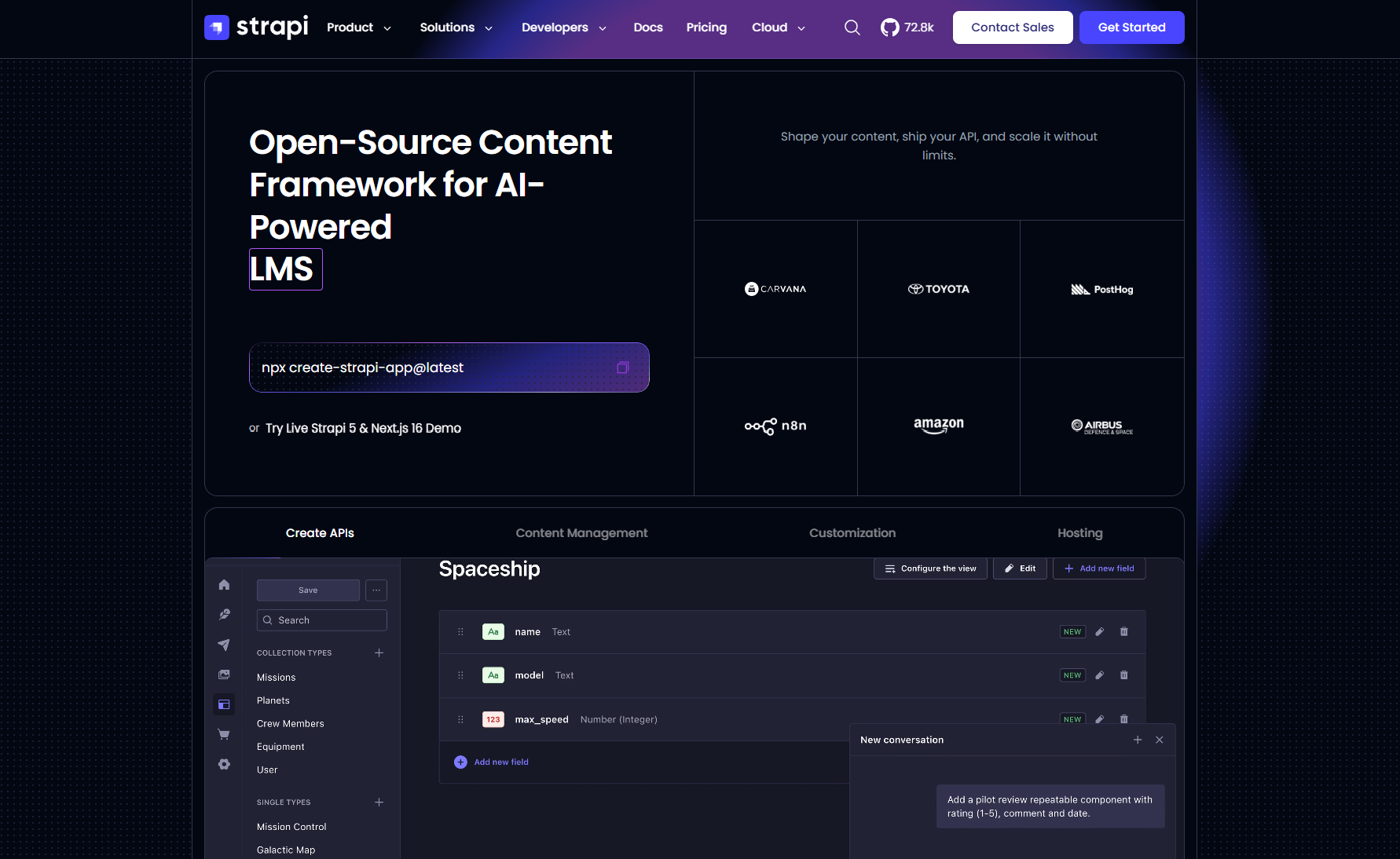Delete the name field trash icon

1124,631
